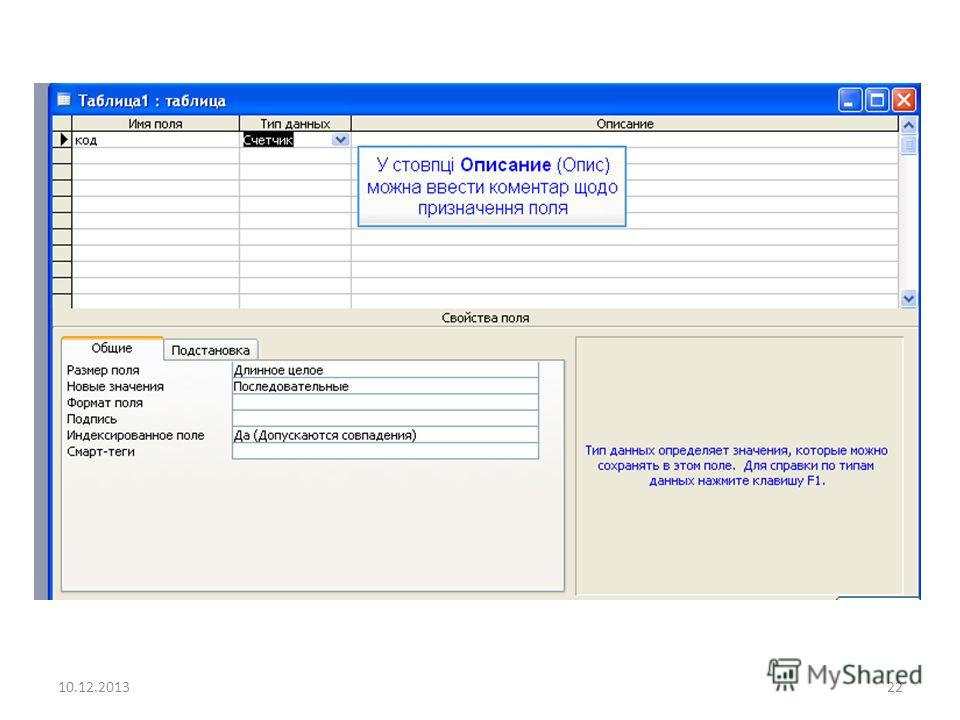Click the empty Подпись input
The image size is (960, 720).
coord(385,419)
